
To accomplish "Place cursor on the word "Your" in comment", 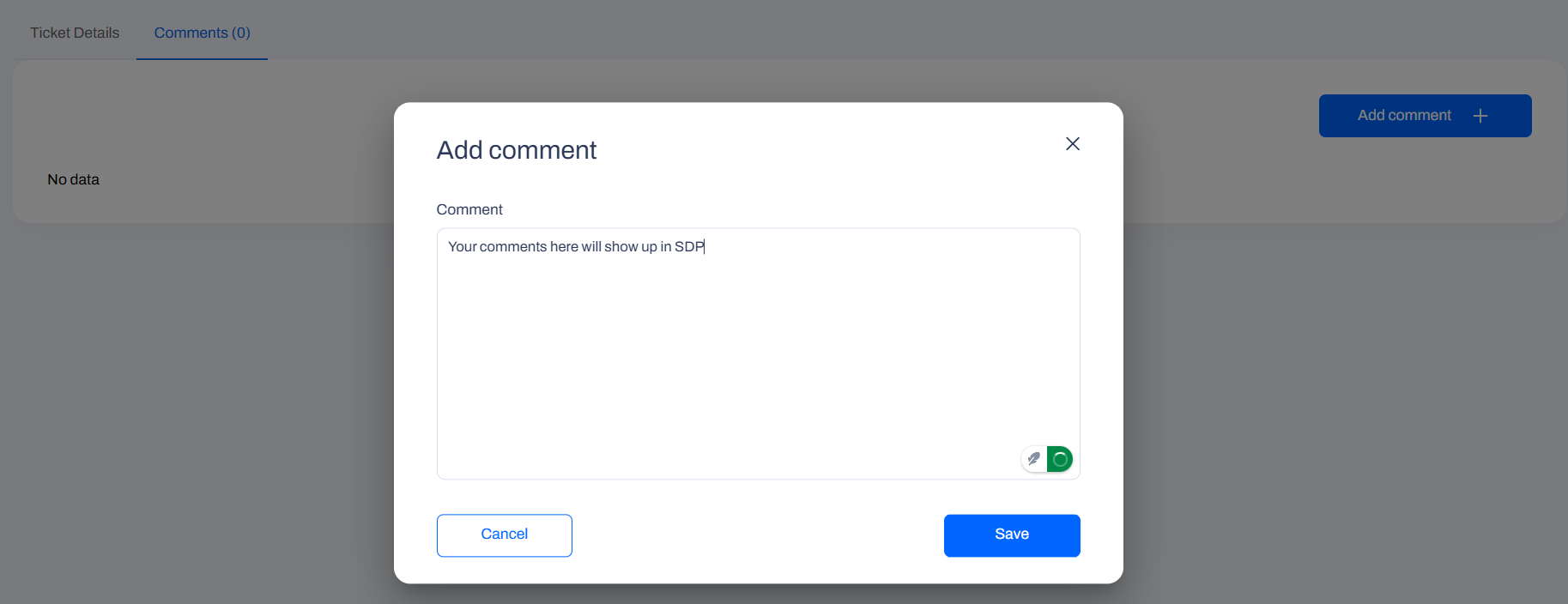I will (x=462, y=247).
